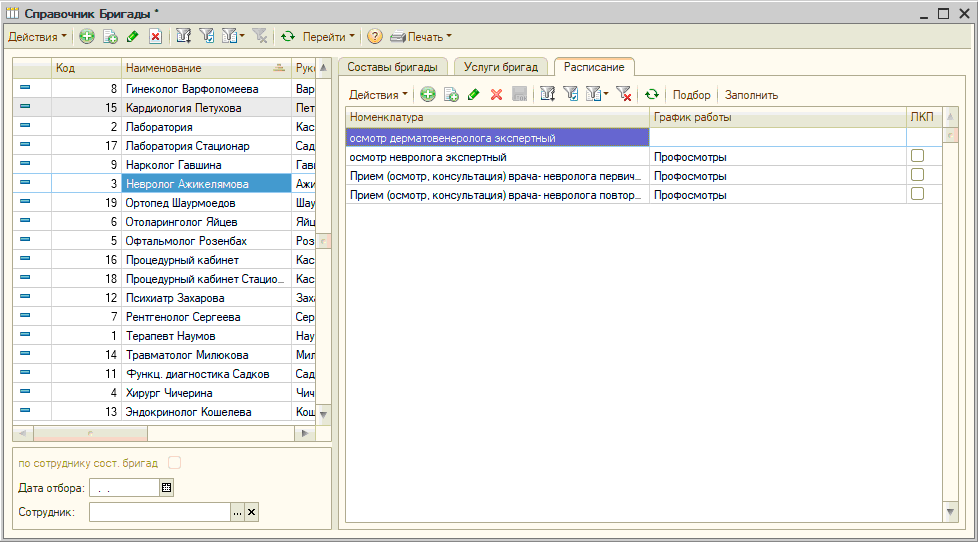Switch to the Составы бригады tab
This screenshot has width=978, height=542.
click(x=392, y=67)
